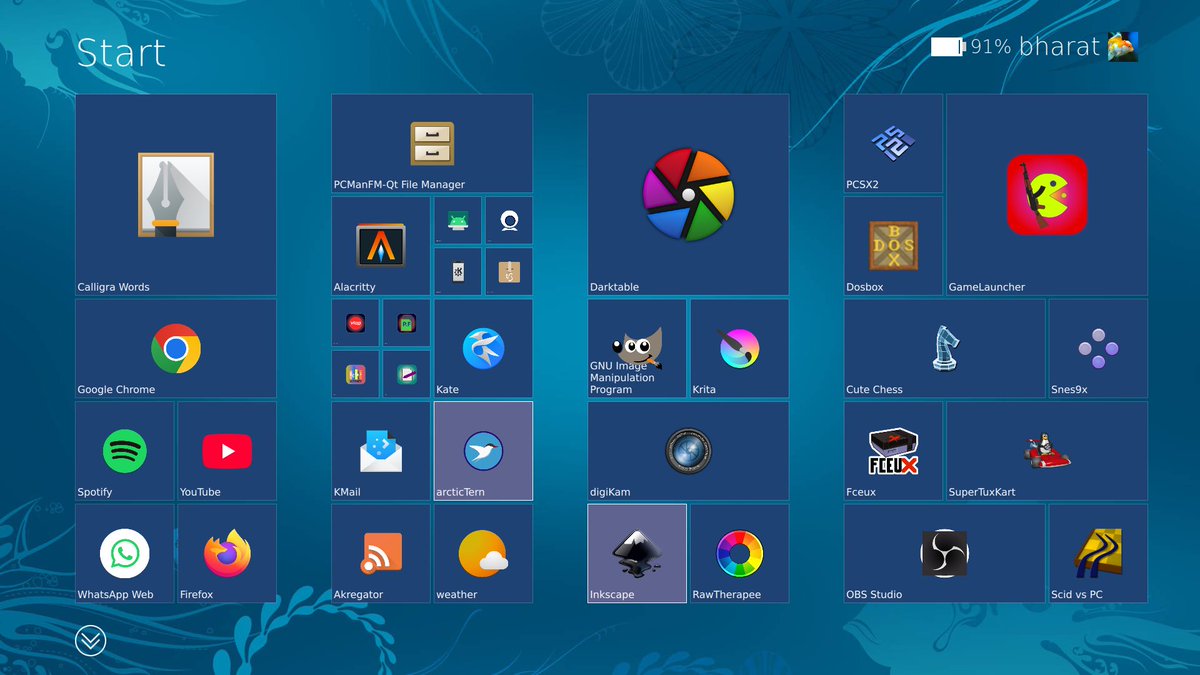Launch the Kate editor tile
The width and height of the screenshot is (1200, 675).
point(483,348)
